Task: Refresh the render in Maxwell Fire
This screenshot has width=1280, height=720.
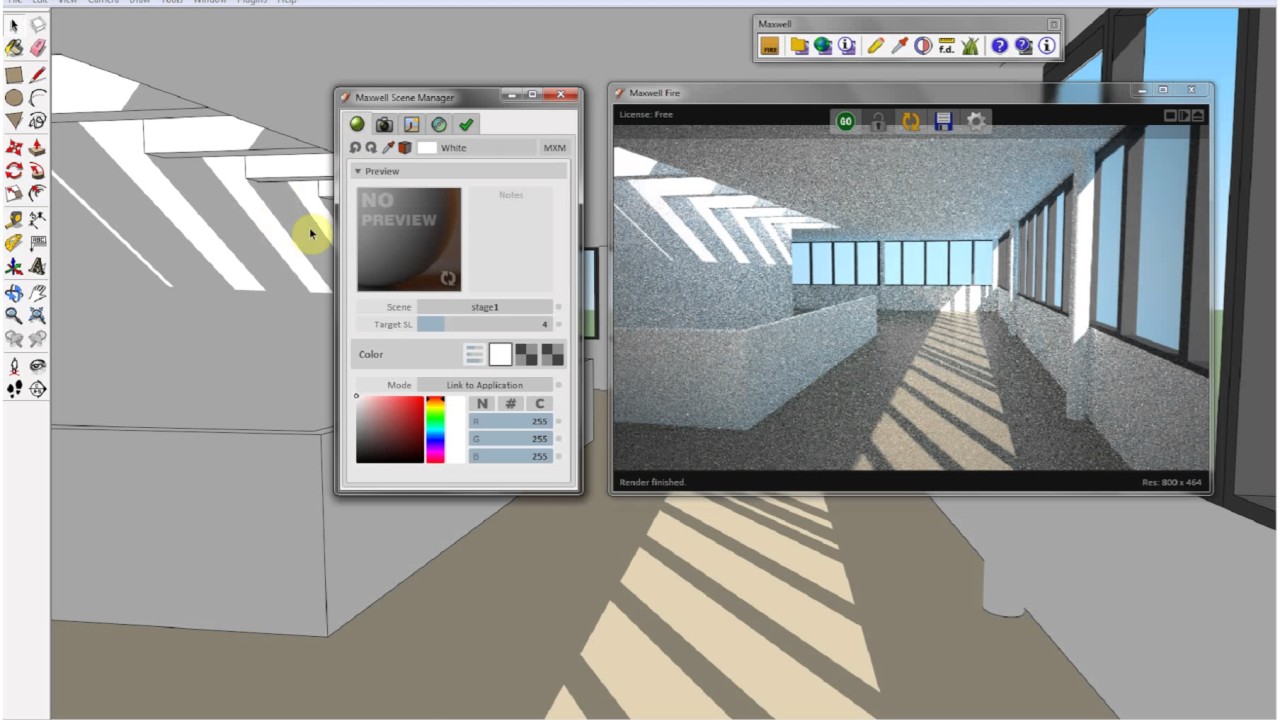Action: coord(910,121)
